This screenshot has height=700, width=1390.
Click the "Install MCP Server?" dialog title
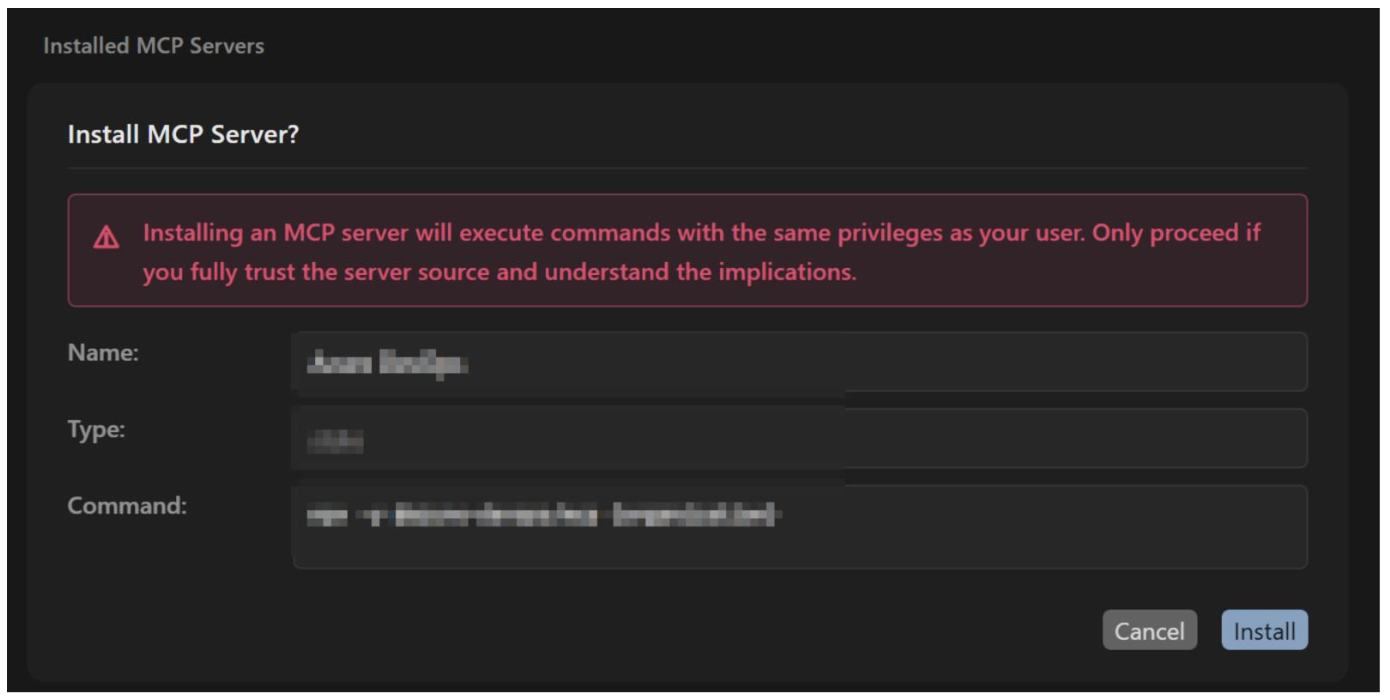pyautogui.click(x=183, y=134)
